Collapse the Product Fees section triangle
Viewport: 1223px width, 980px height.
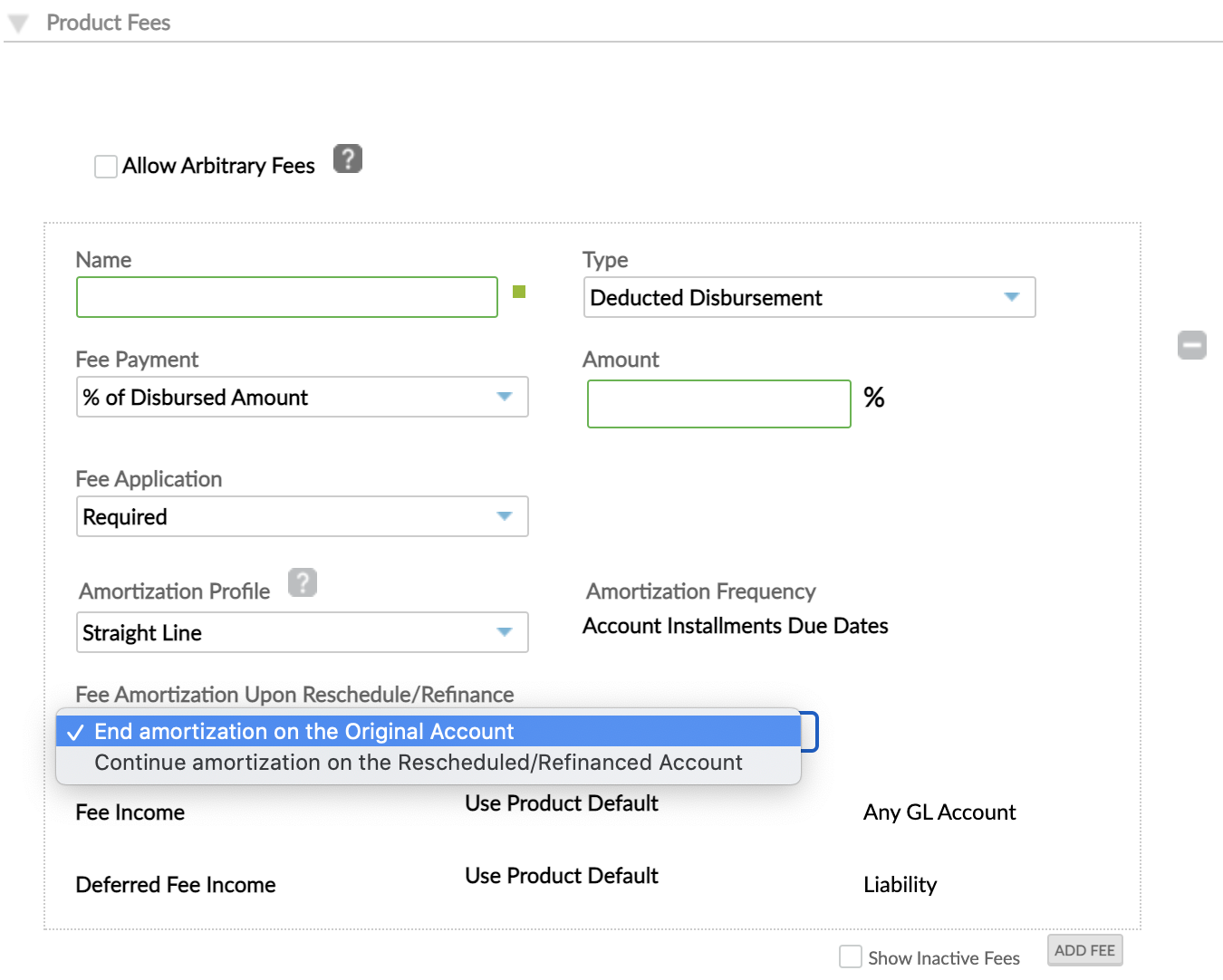click(17, 23)
